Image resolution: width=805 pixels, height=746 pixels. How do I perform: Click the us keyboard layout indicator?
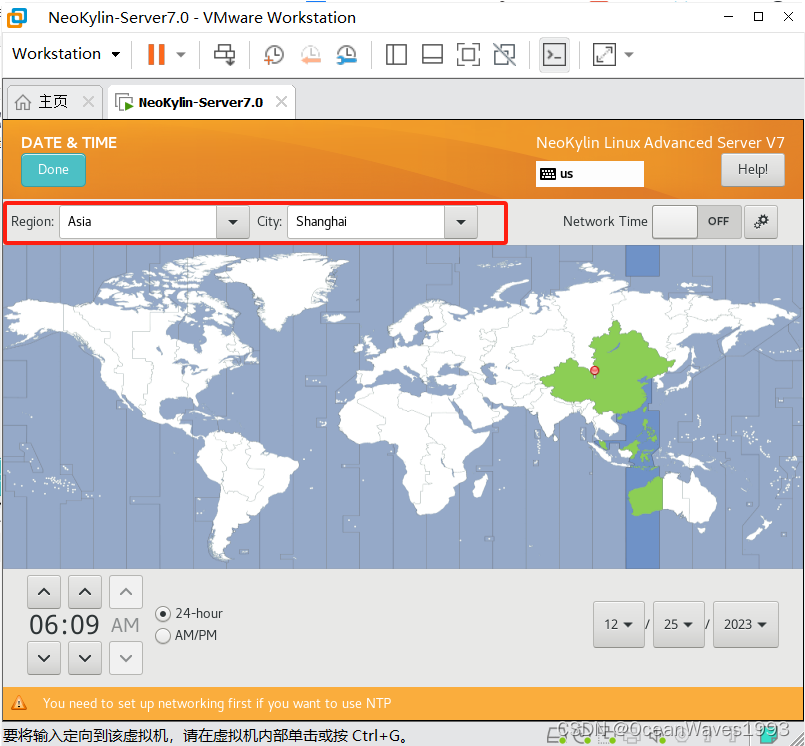(x=589, y=174)
